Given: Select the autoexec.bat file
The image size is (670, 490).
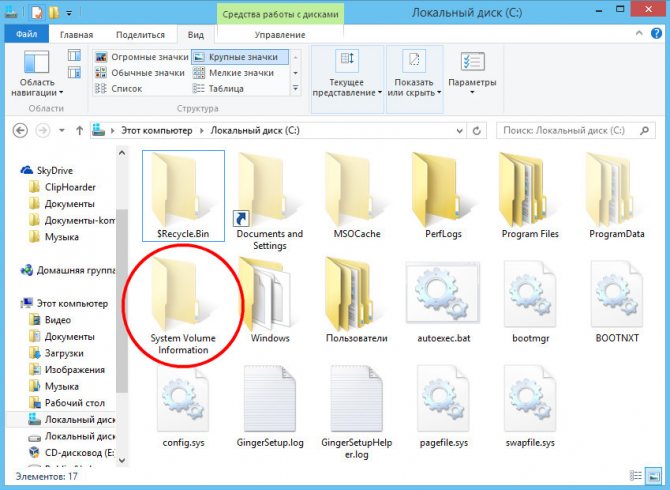Looking at the screenshot, I should click(x=443, y=300).
